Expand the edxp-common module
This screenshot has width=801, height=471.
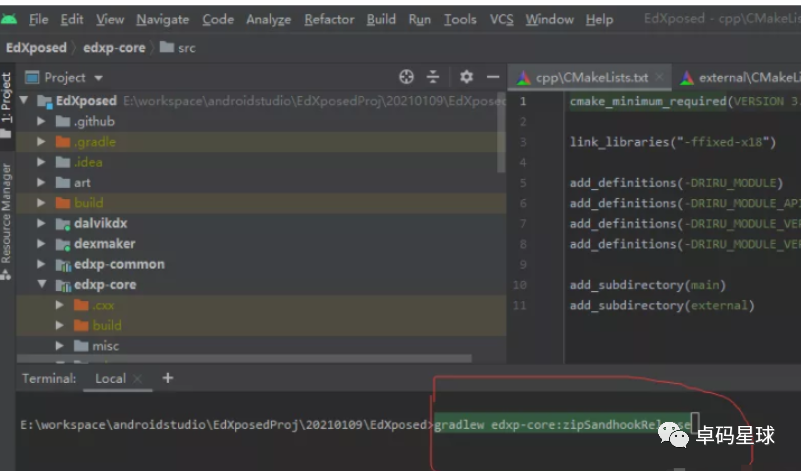click(41, 264)
